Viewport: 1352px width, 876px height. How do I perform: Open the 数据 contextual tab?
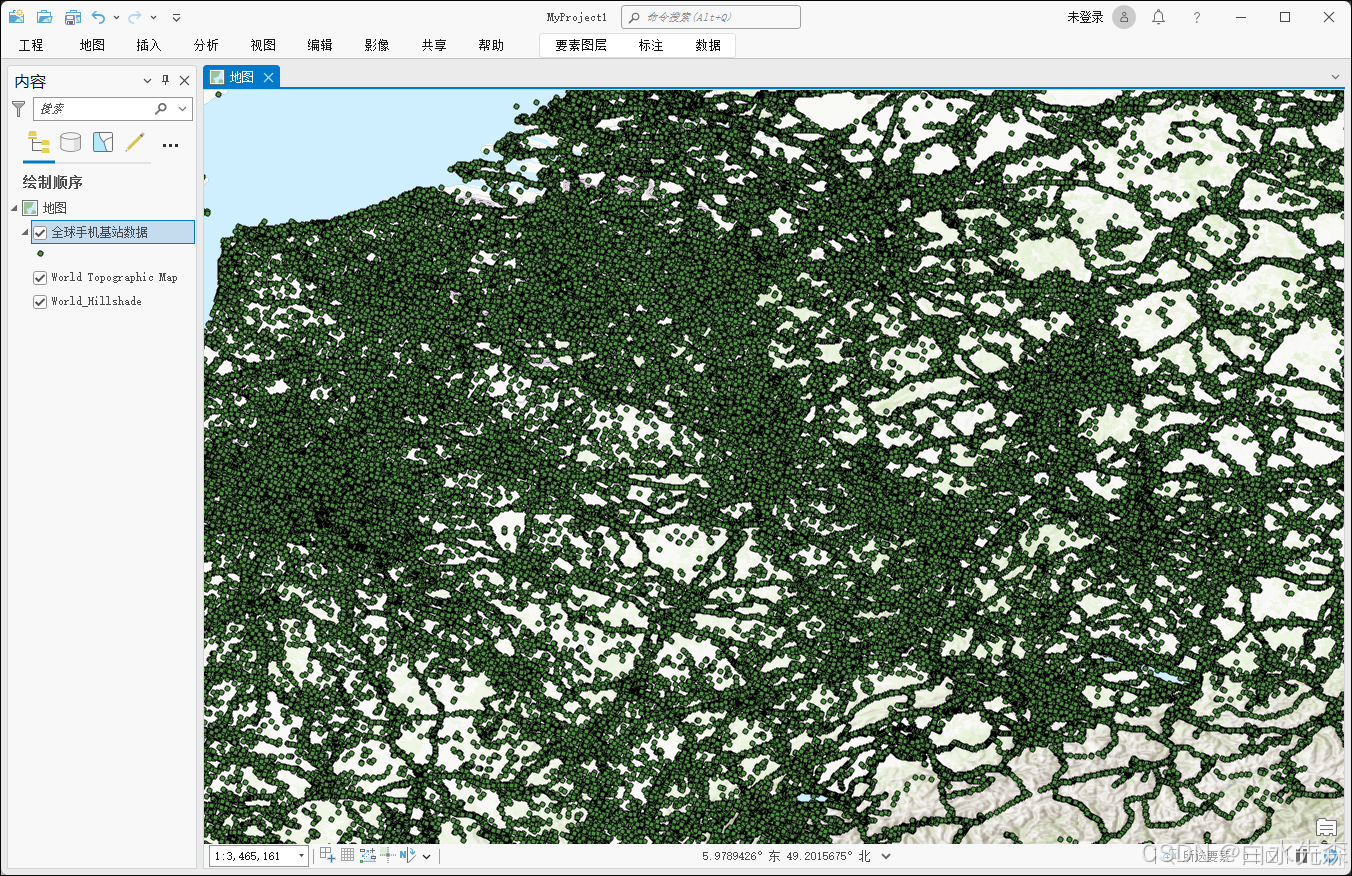708,45
